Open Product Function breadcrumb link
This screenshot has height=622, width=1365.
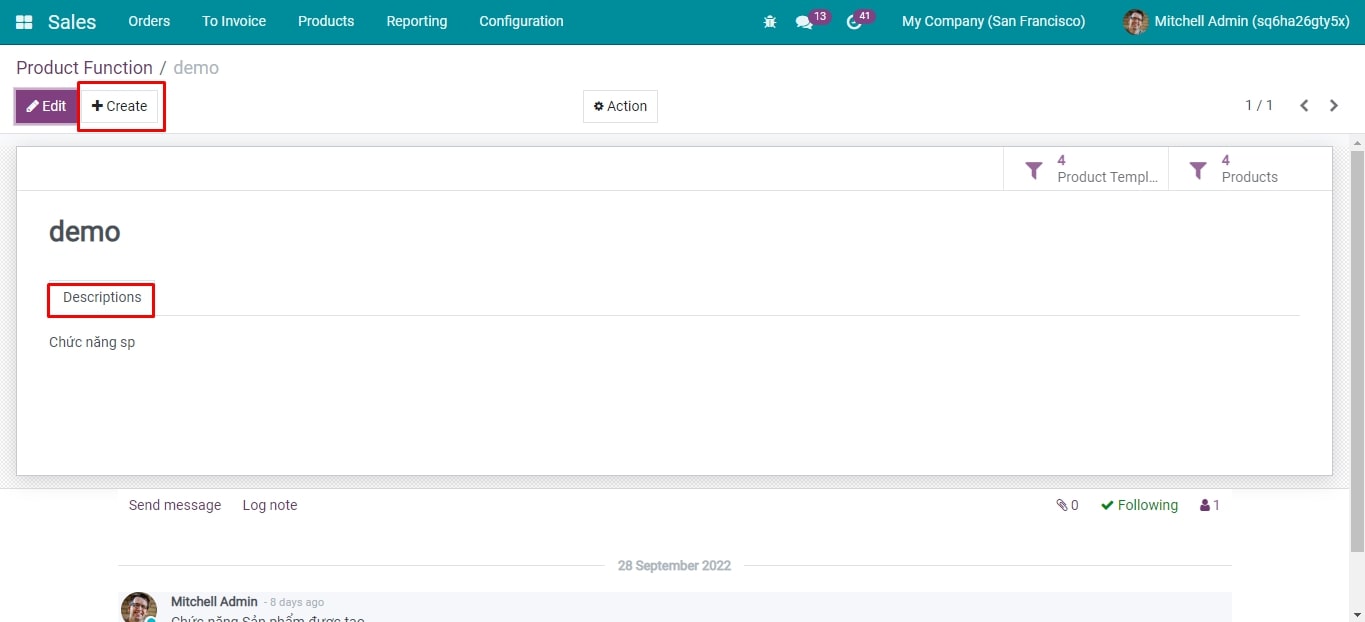tap(84, 68)
